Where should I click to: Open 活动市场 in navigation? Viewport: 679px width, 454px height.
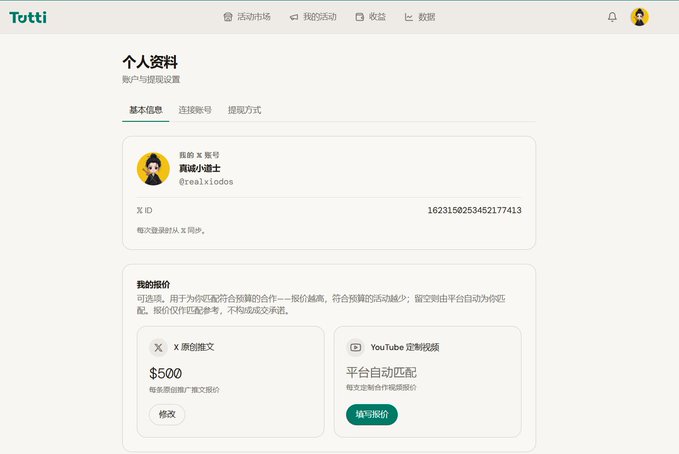[247, 17]
